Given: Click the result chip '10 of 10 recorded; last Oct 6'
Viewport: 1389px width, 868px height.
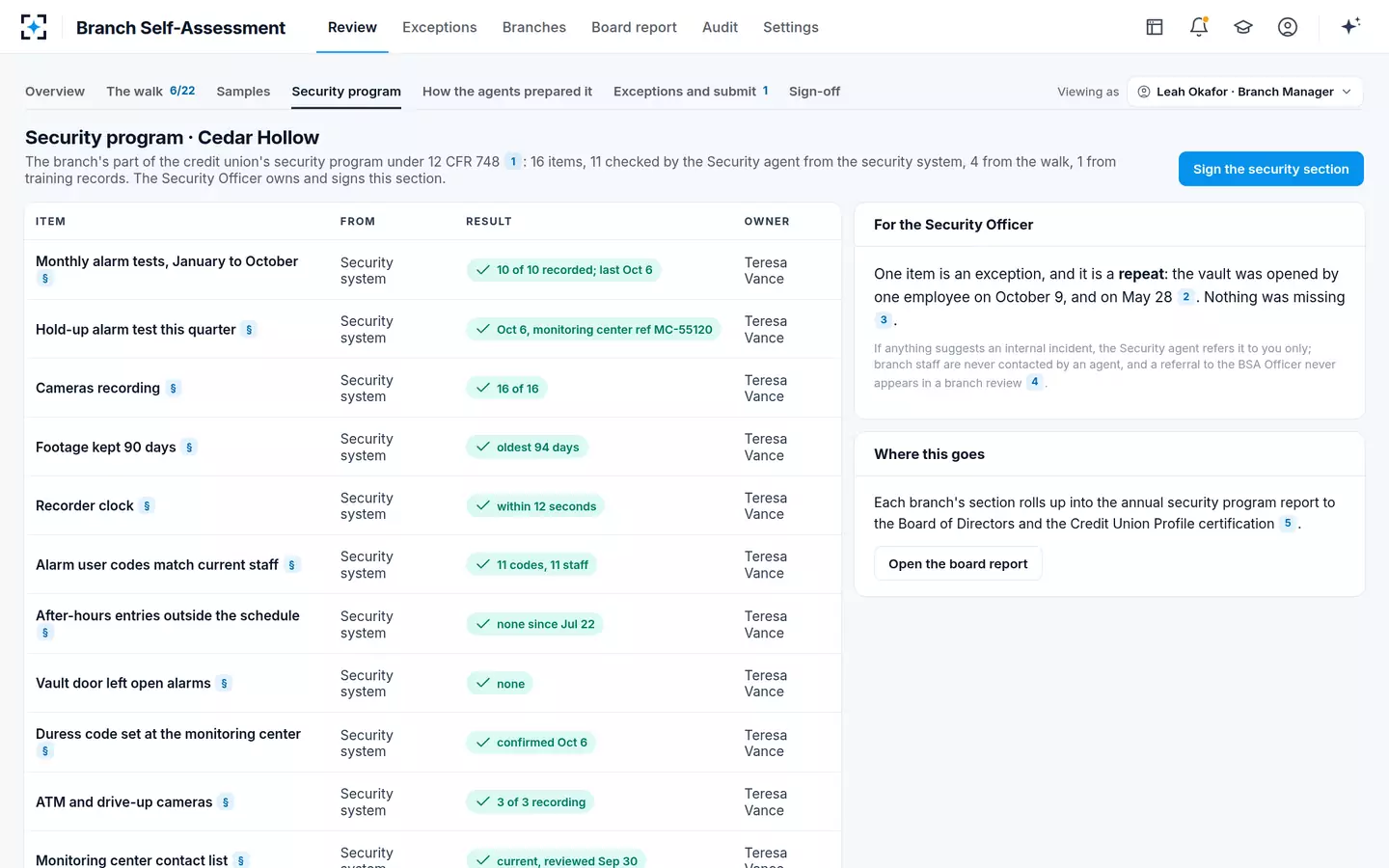Looking at the screenshot, I should 563,270.
